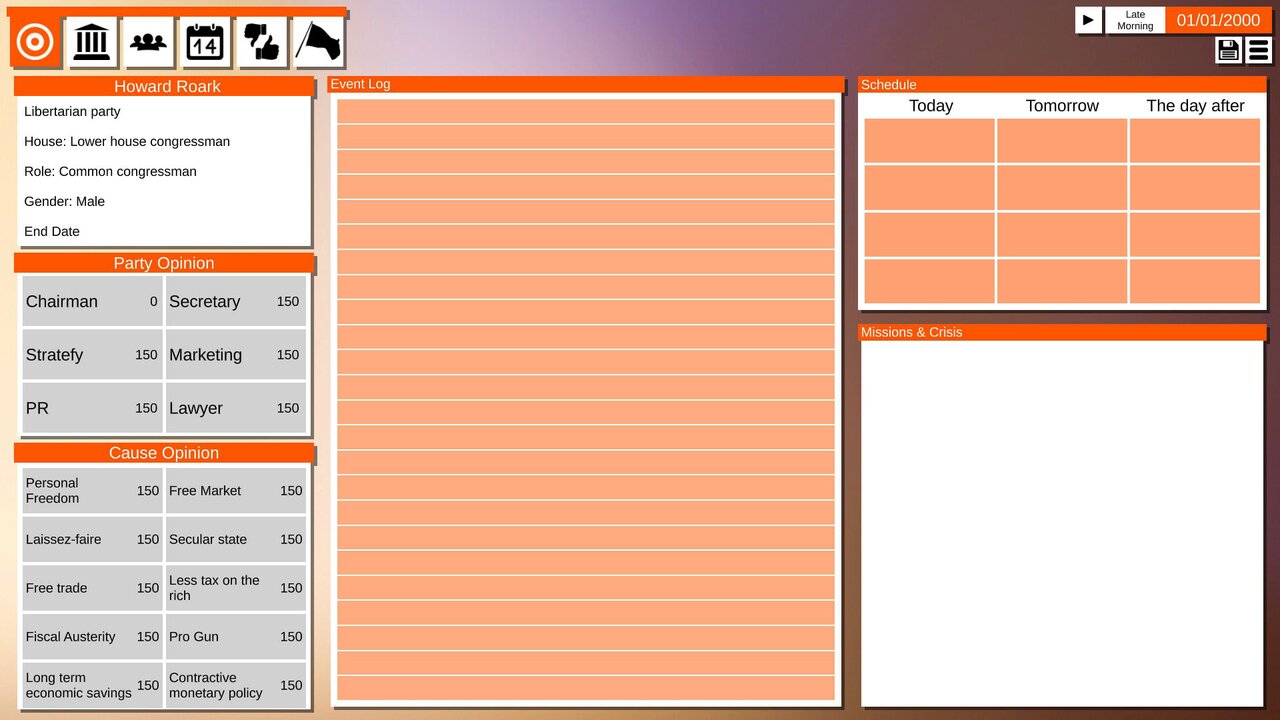Click the Secular state cause
The image size is (1280, 720).
235,539
